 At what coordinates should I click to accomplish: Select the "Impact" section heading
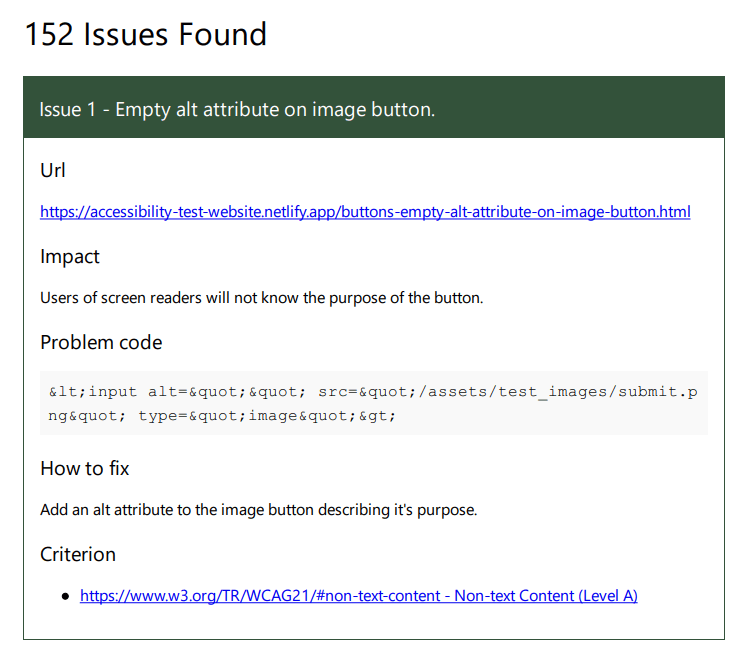pyautogui.click(x=70, y=257)
